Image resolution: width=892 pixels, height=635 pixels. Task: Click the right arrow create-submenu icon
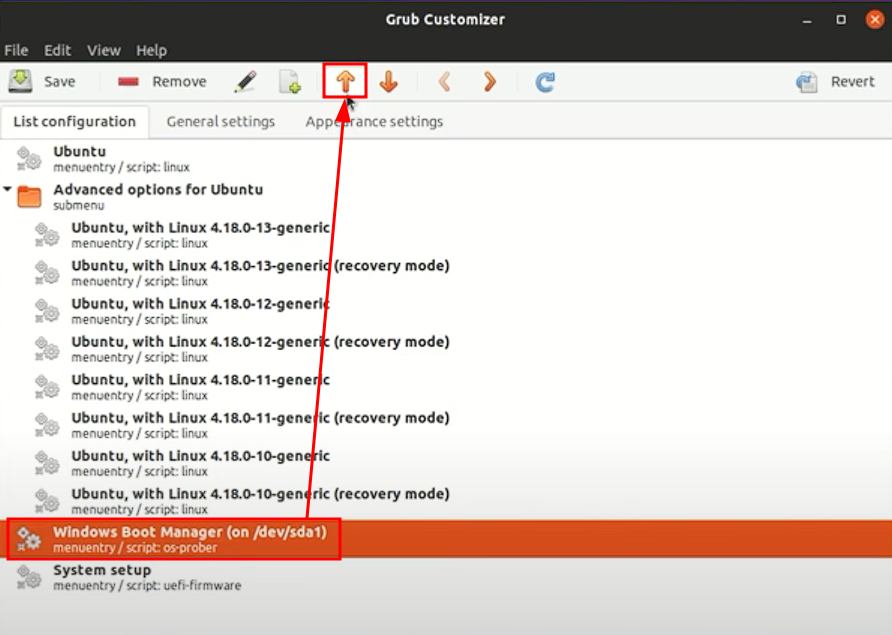point(489,81)
